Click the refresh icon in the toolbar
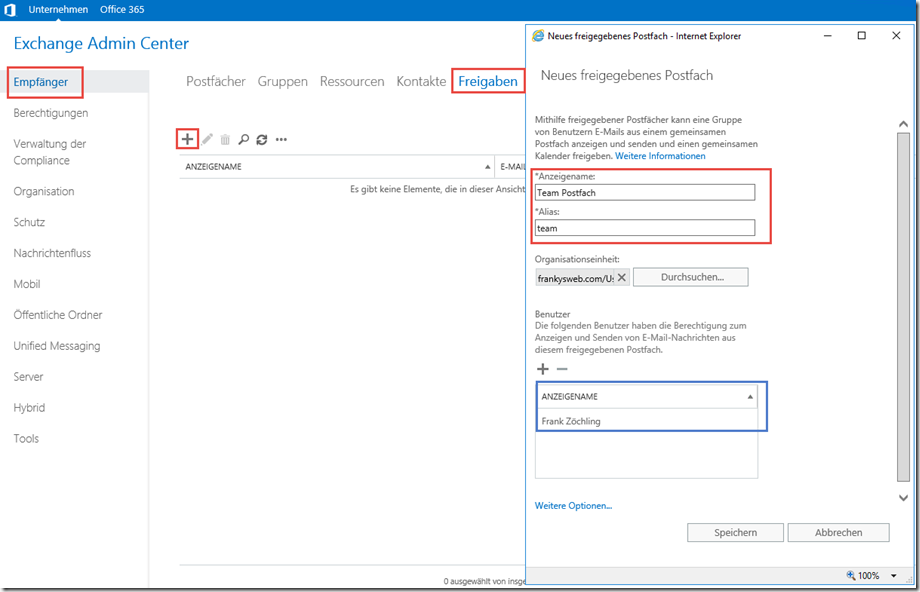The width and height of the screenshot is (920, 592). (x=262, y=139)
